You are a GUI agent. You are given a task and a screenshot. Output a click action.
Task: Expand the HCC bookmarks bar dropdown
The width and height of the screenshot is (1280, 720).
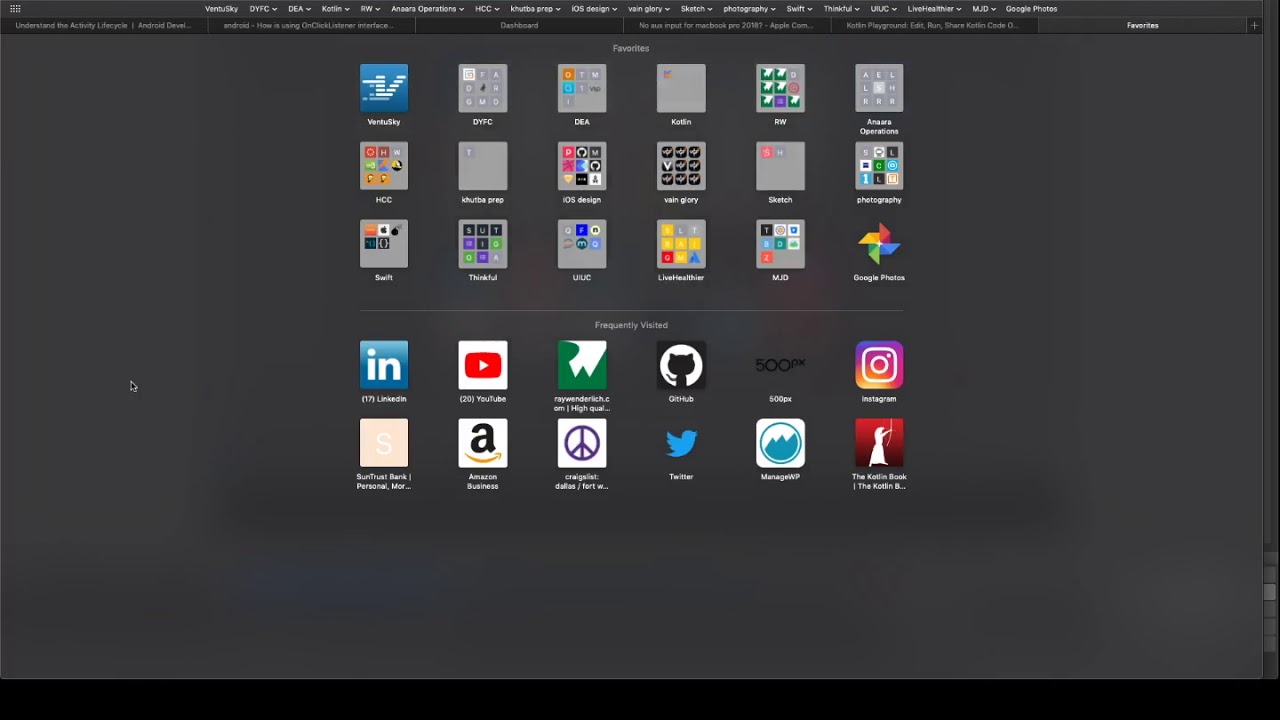pyautogui.click(x=487, y=9)
